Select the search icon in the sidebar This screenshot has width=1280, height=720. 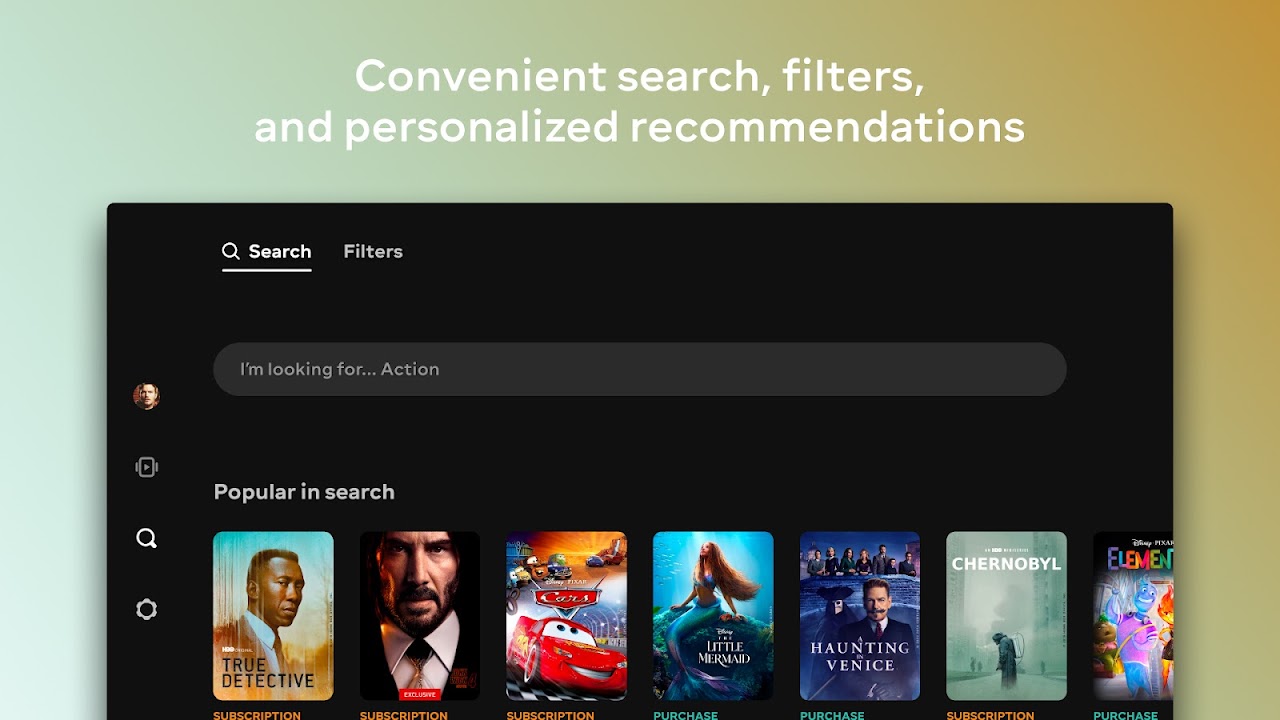tap(146, 538)
